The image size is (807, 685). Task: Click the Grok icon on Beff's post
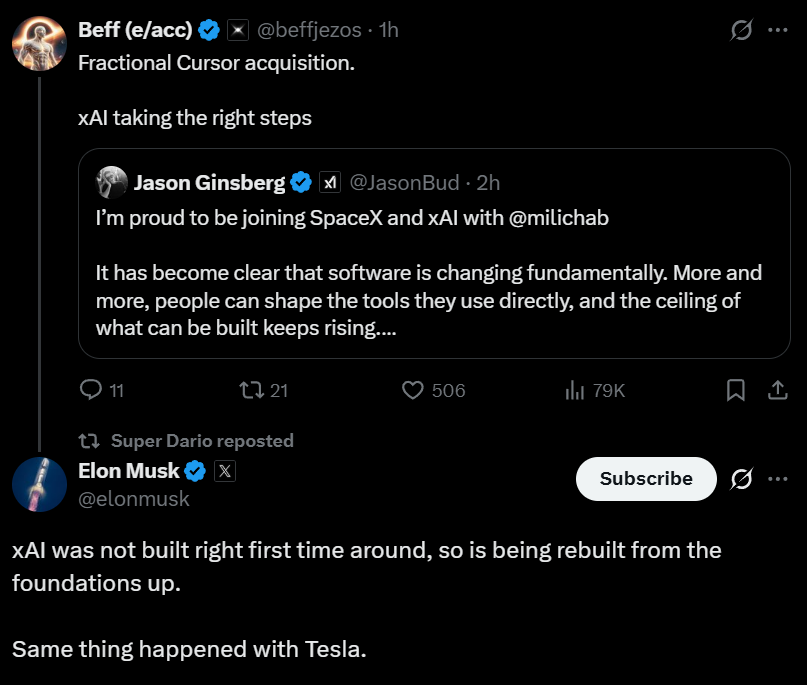pos(741,30)
